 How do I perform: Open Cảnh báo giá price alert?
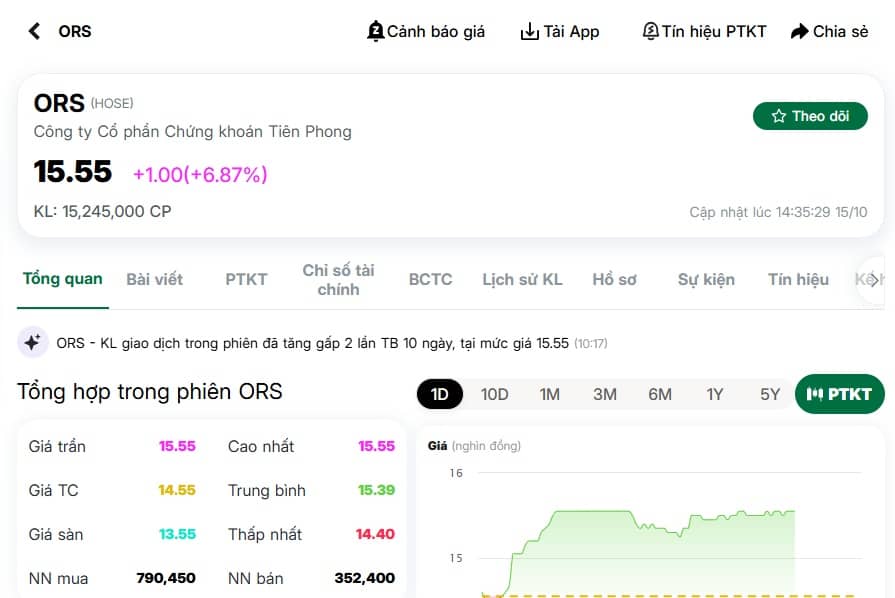click(426, 31)
